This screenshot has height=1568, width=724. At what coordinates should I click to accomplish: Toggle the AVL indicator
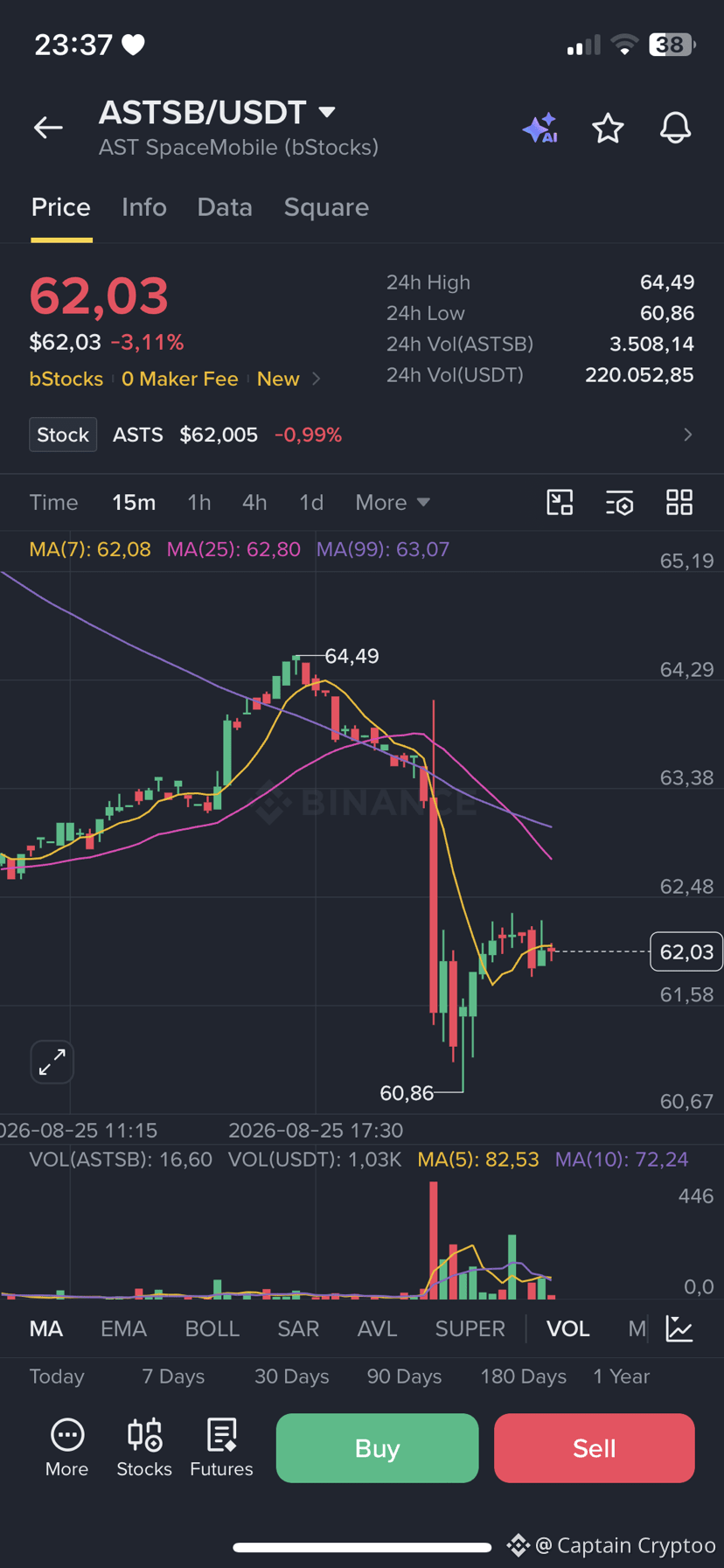tap(378, 1328)
